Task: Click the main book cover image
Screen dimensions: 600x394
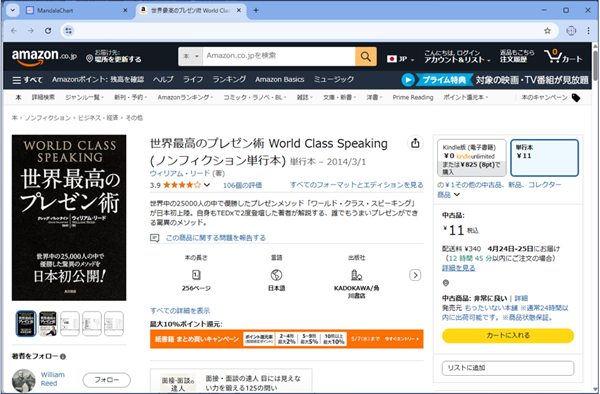Action: tap(69, 217)
